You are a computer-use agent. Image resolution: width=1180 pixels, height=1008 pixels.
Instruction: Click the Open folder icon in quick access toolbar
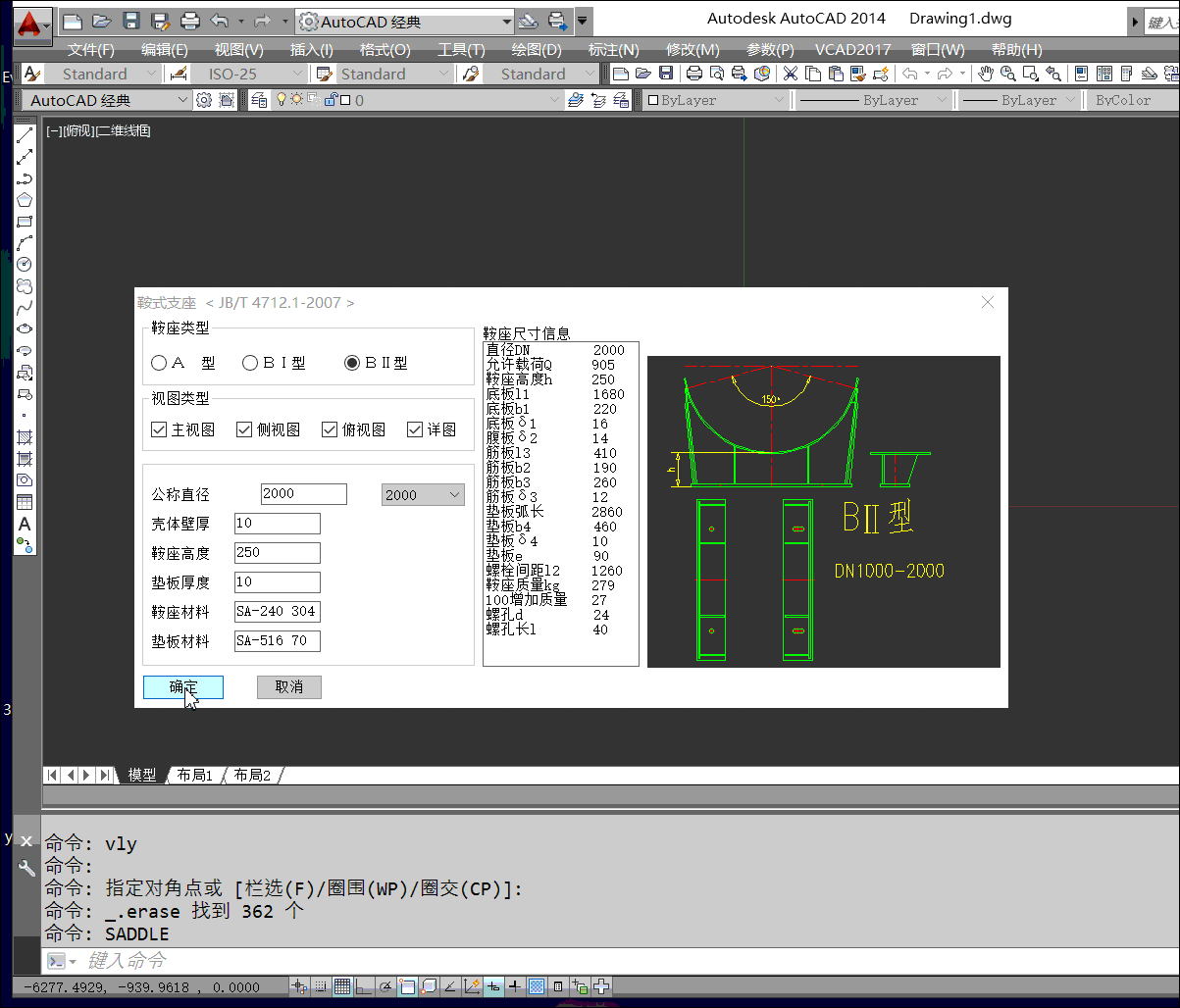(102, 21)
